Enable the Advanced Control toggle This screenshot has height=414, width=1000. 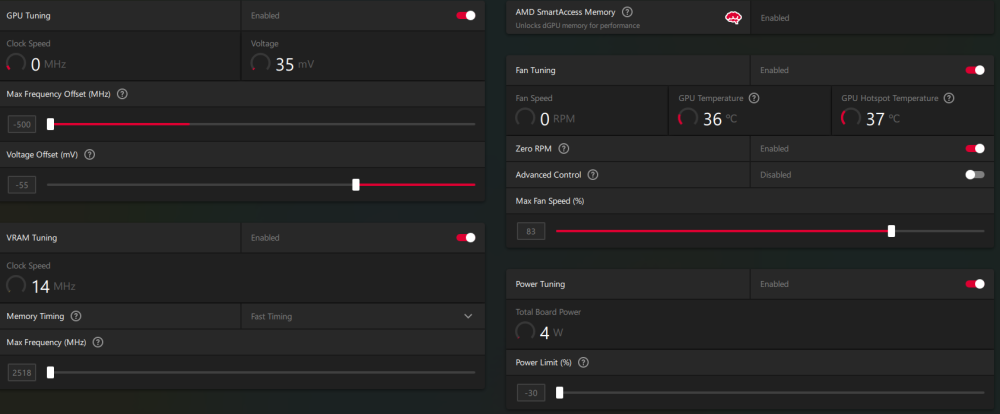point(974,174)
